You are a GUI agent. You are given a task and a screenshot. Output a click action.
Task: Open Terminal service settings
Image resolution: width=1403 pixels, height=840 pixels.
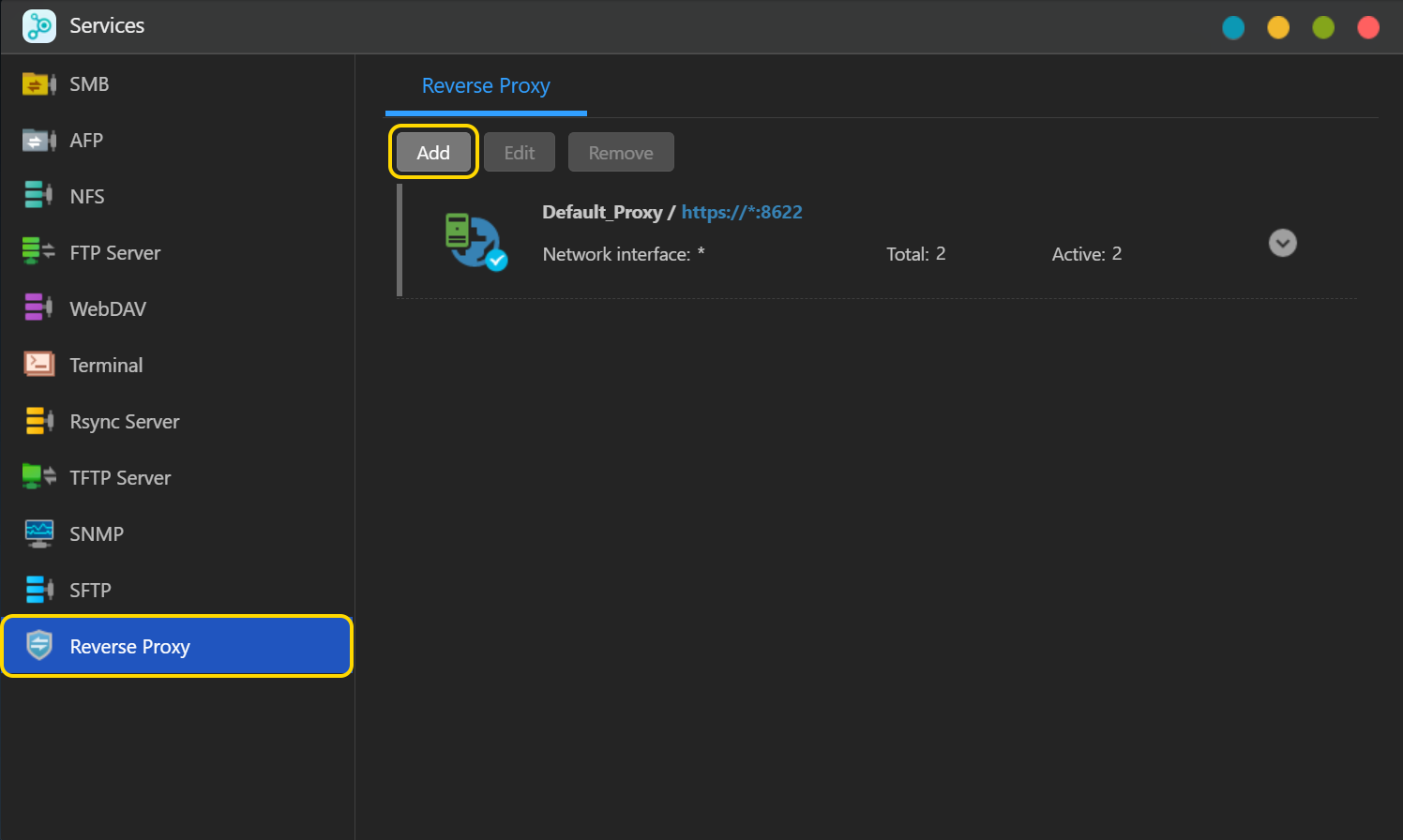tap(177, 366)
